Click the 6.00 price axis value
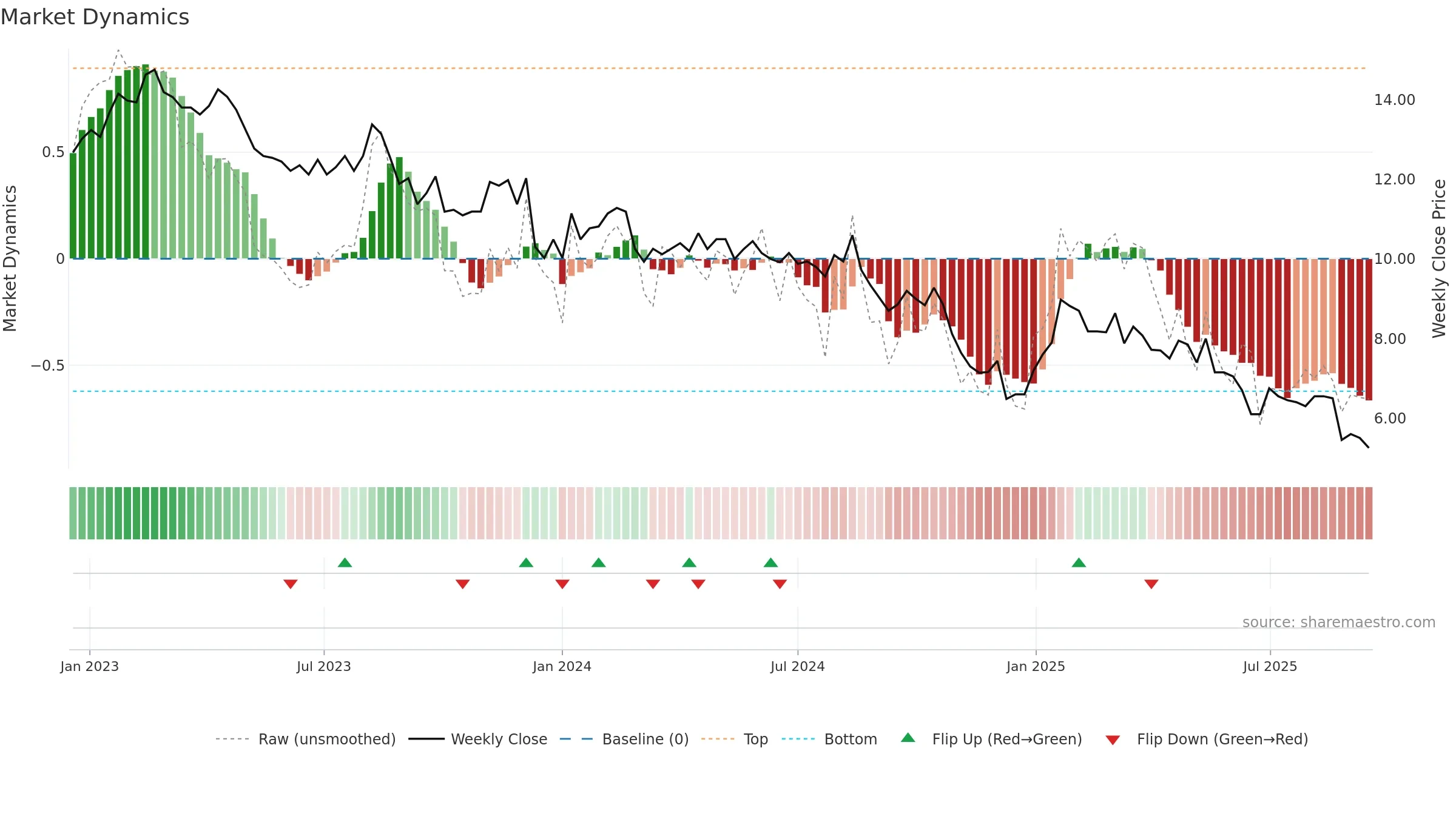 (x=1390, y=419)
